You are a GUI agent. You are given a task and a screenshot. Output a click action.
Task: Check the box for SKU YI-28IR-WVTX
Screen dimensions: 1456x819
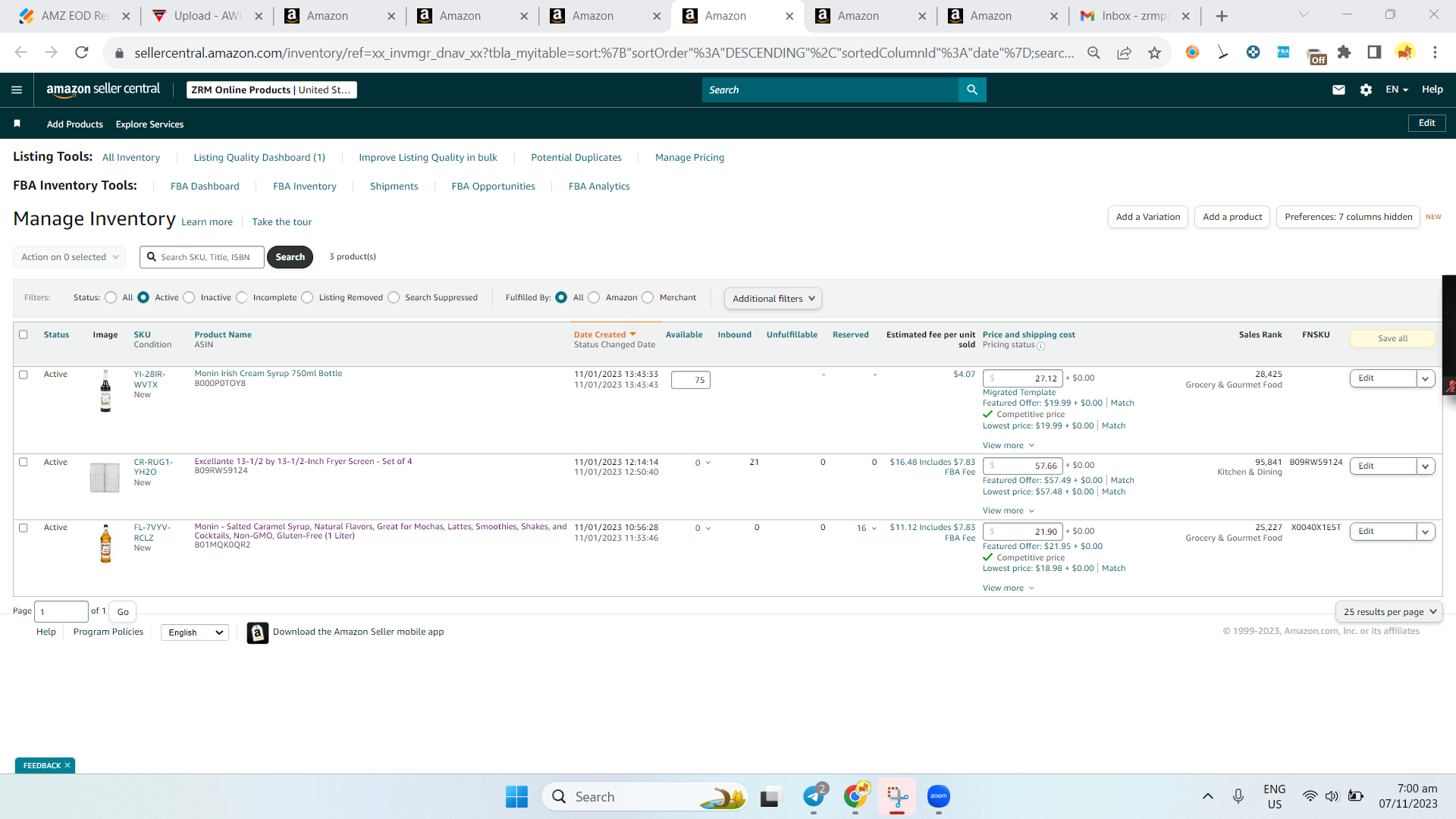click(24, 375)
